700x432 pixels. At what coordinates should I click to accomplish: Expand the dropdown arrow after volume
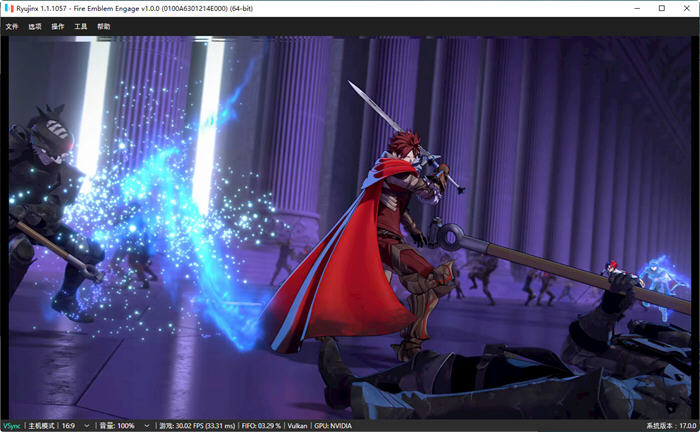point(146,426)
